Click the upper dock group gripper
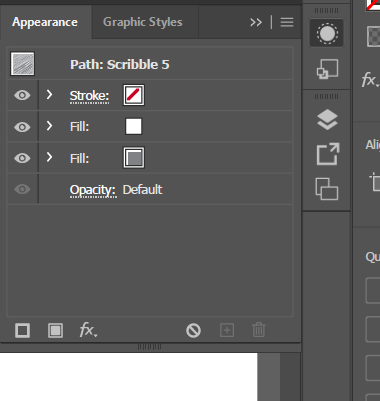Viewport: 380px width, 401px height. point(326,11)
